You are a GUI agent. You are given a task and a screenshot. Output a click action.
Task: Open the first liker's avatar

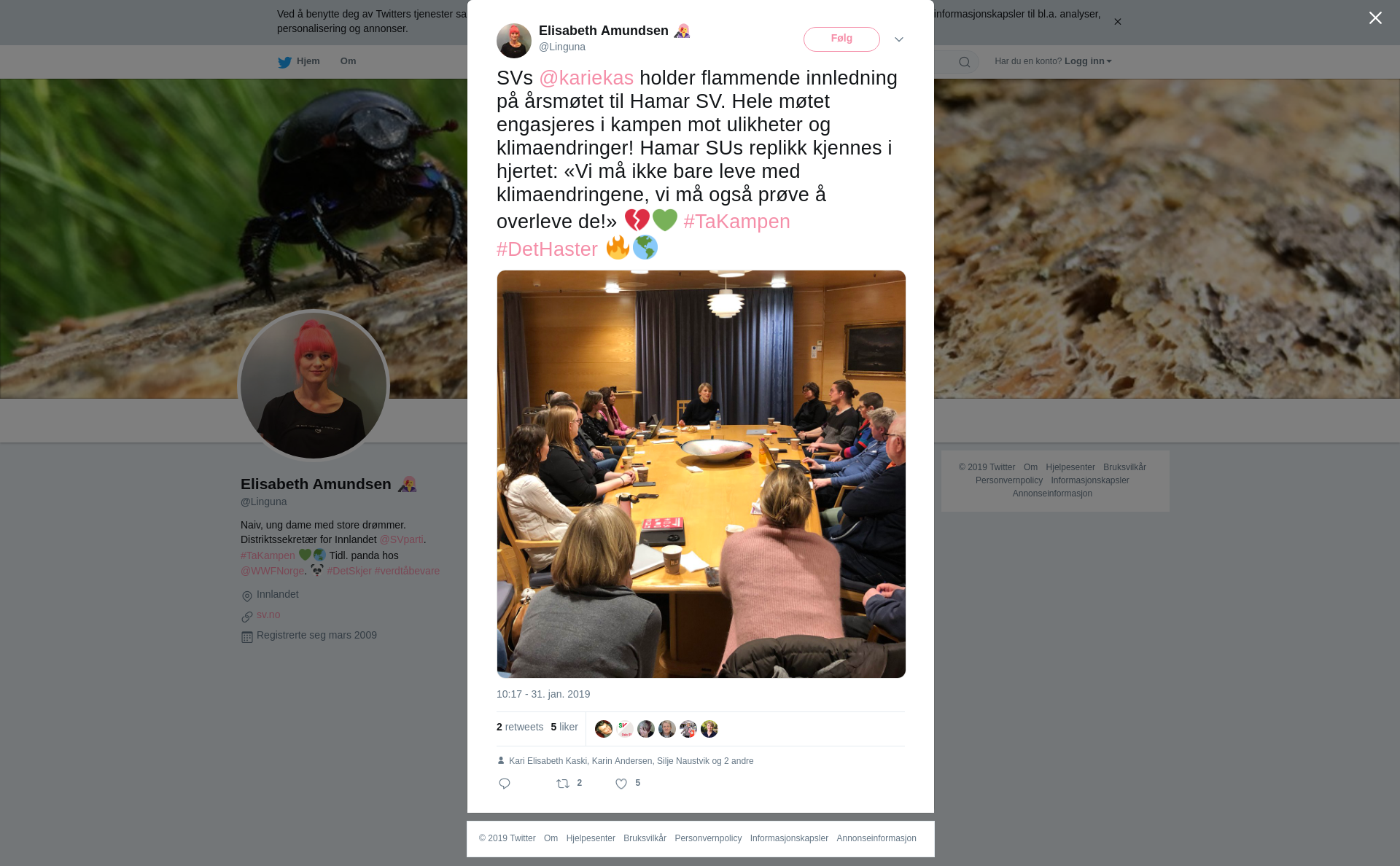click(604, 729)
